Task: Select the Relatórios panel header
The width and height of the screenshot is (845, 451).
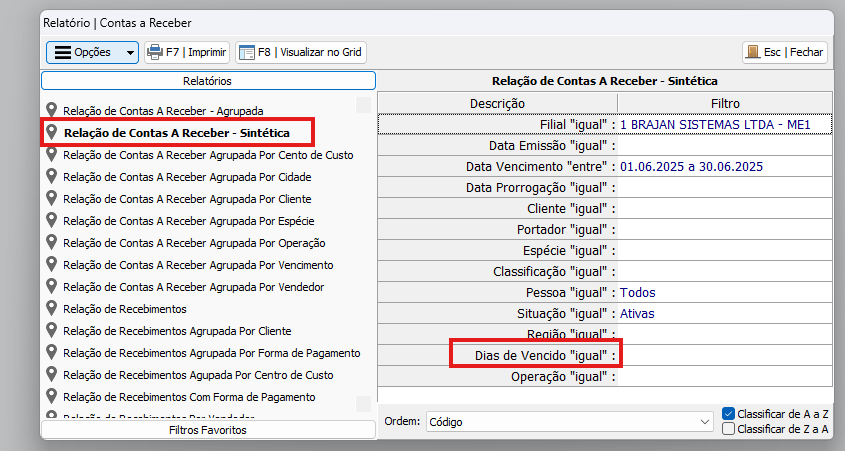Action: (208, 81)
